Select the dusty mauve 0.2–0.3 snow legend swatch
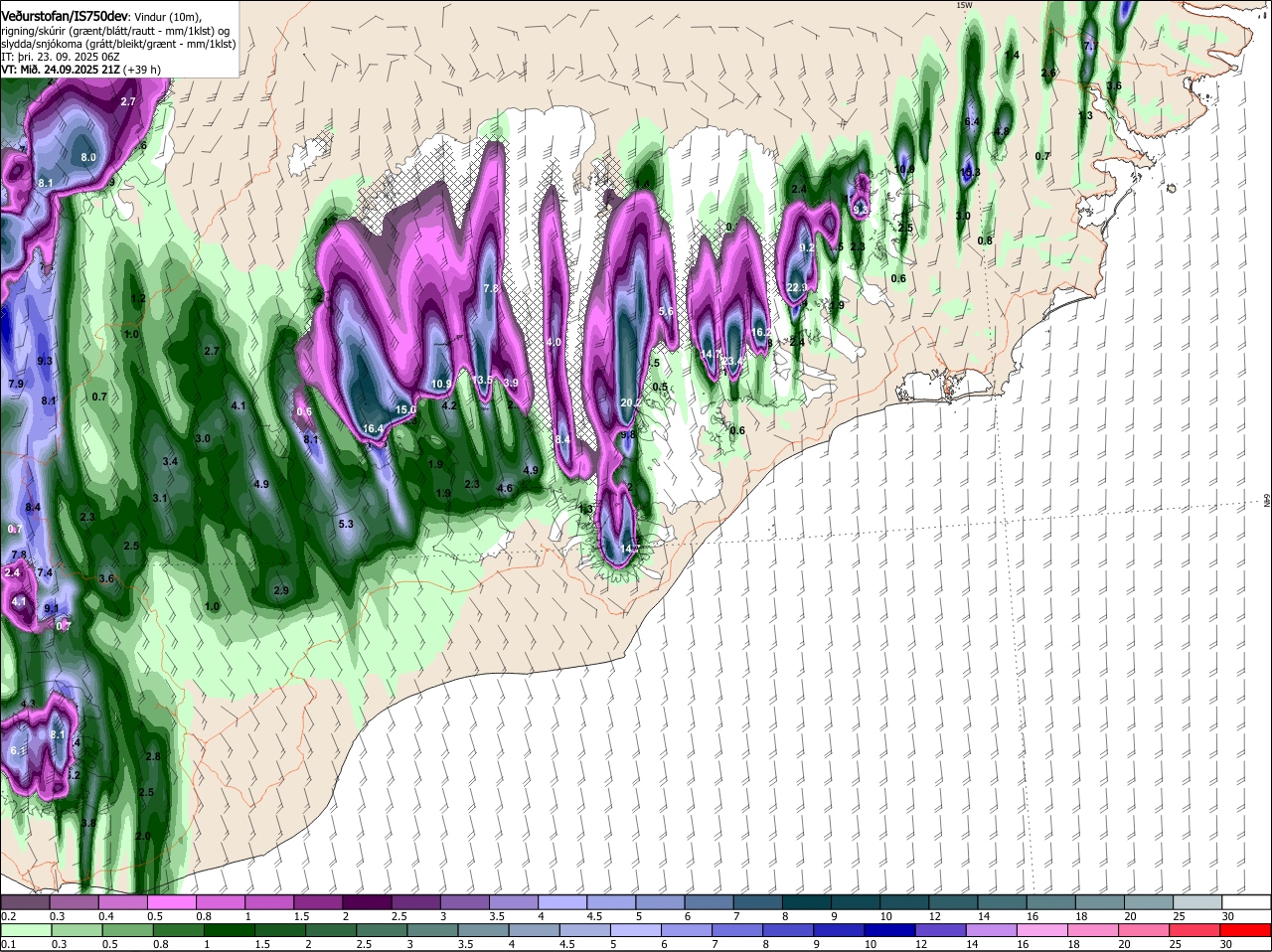 25,902
